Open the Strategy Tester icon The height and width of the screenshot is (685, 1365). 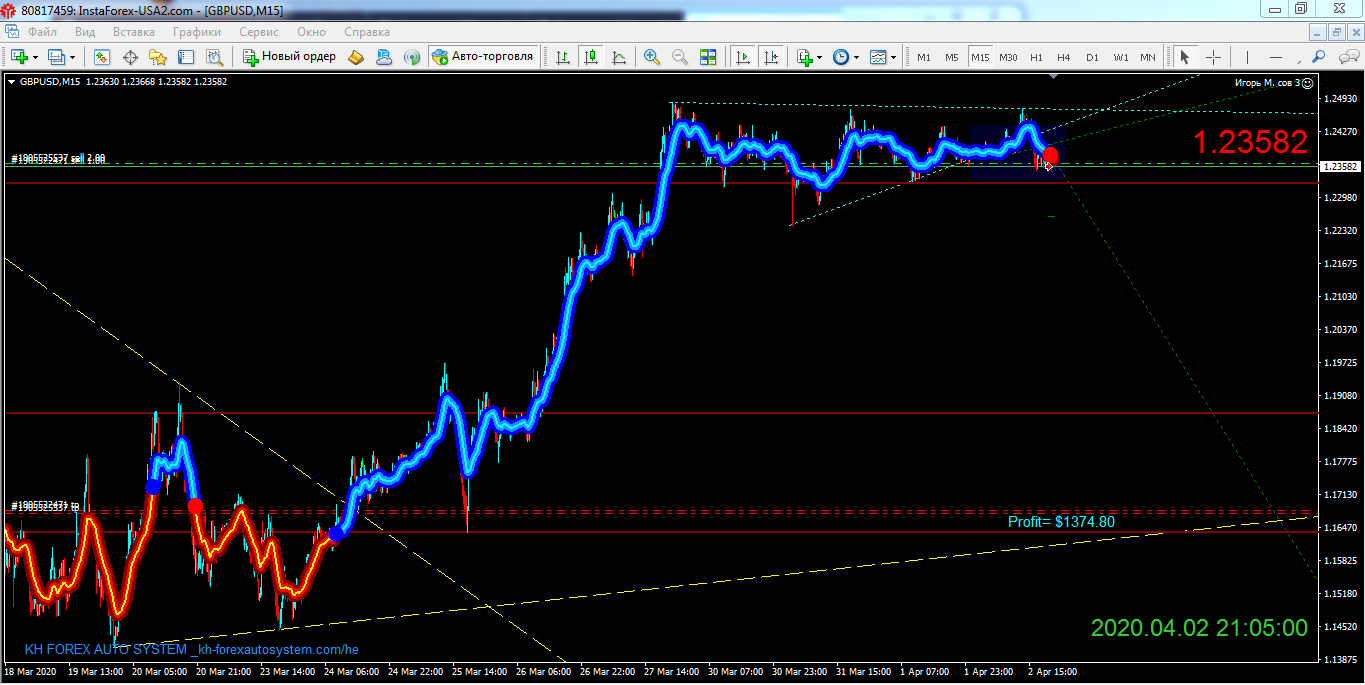tap(214, 57)
